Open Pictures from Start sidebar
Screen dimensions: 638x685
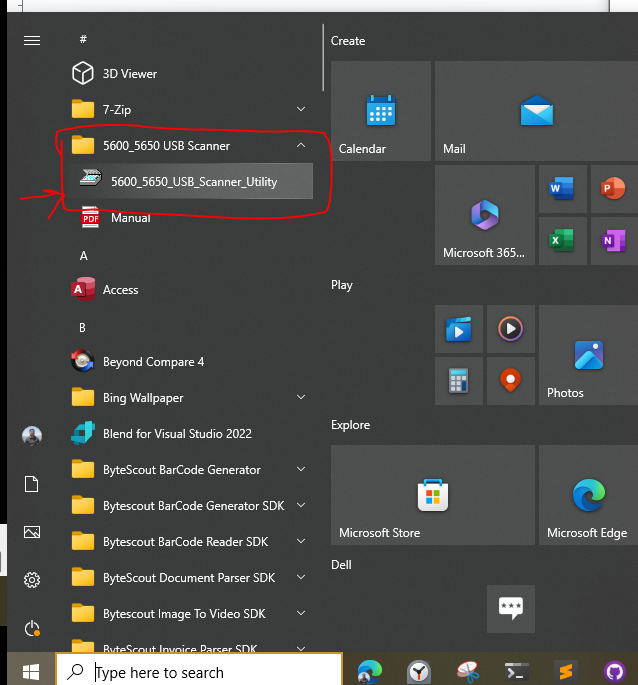32,532
